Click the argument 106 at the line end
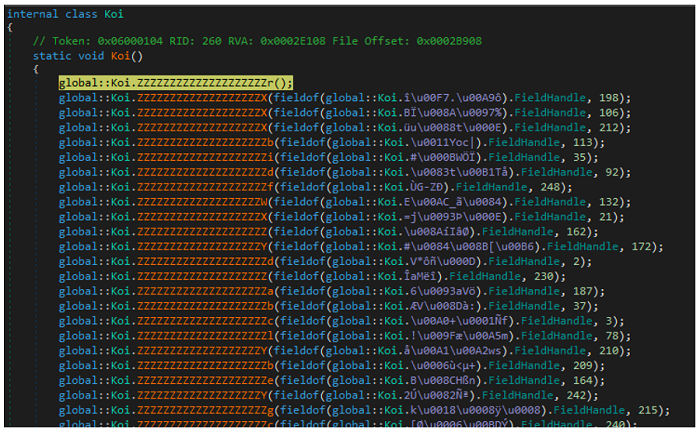Image resolution: width=700 pixels, height=432 pixels. [x=608, y=112]
